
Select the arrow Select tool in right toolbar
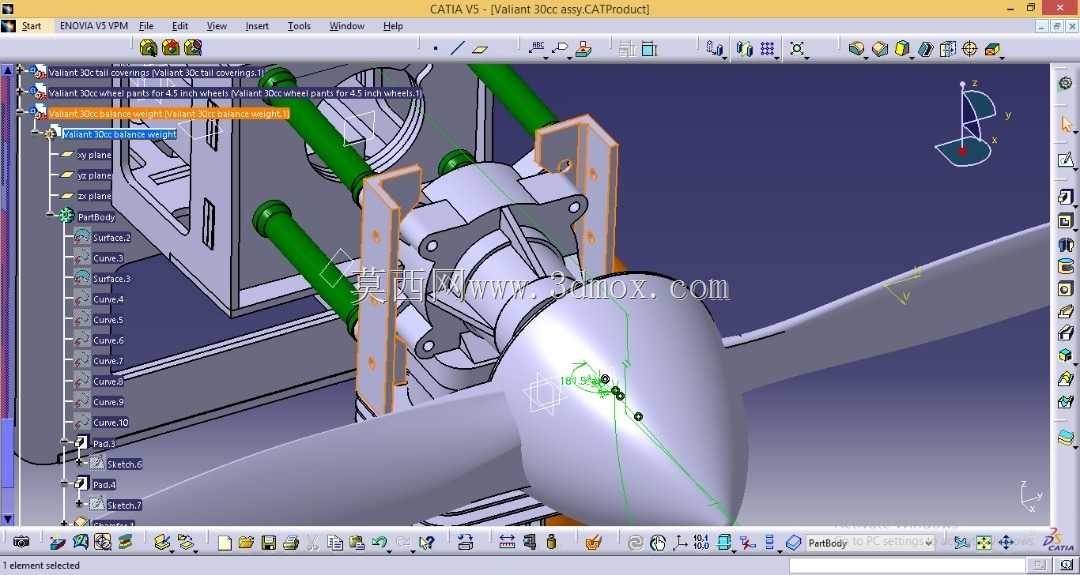coord(1066,125)
